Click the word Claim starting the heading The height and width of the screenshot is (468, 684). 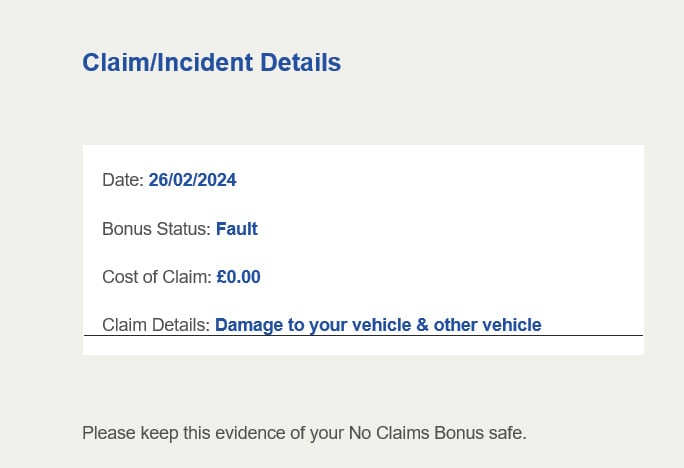109,63
